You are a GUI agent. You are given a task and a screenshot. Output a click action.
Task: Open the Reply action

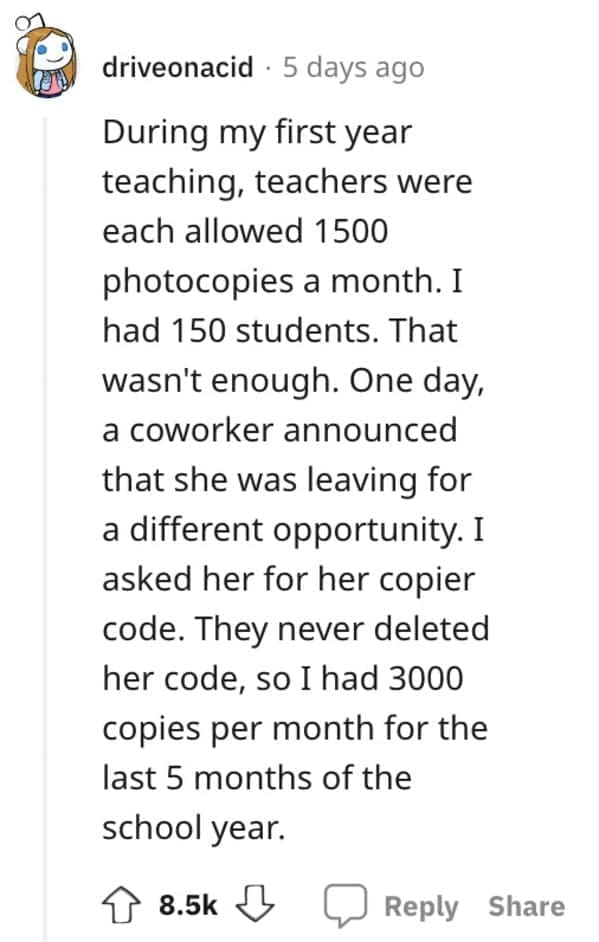(420, 906)
